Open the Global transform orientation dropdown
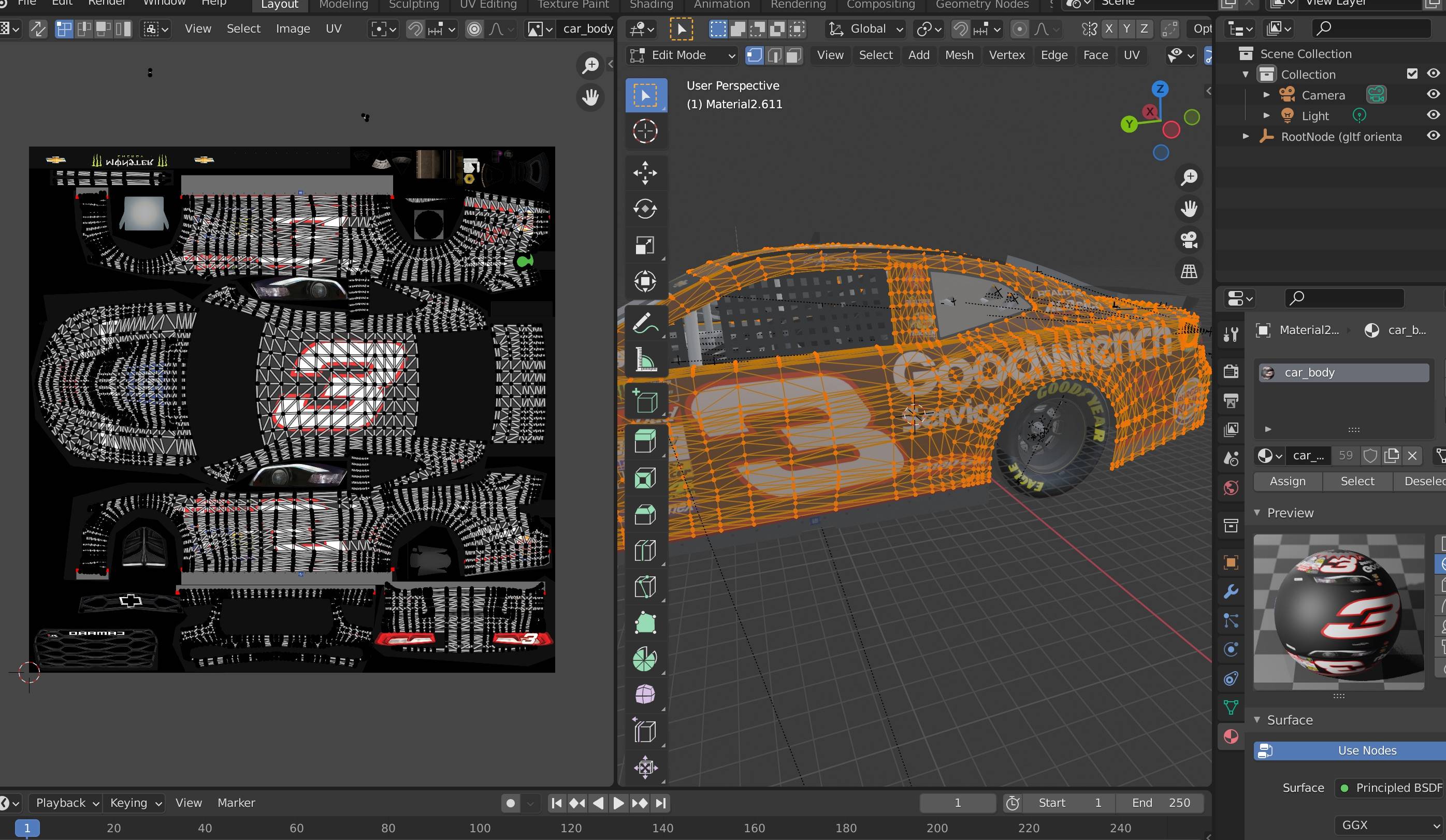 point(865,28)
